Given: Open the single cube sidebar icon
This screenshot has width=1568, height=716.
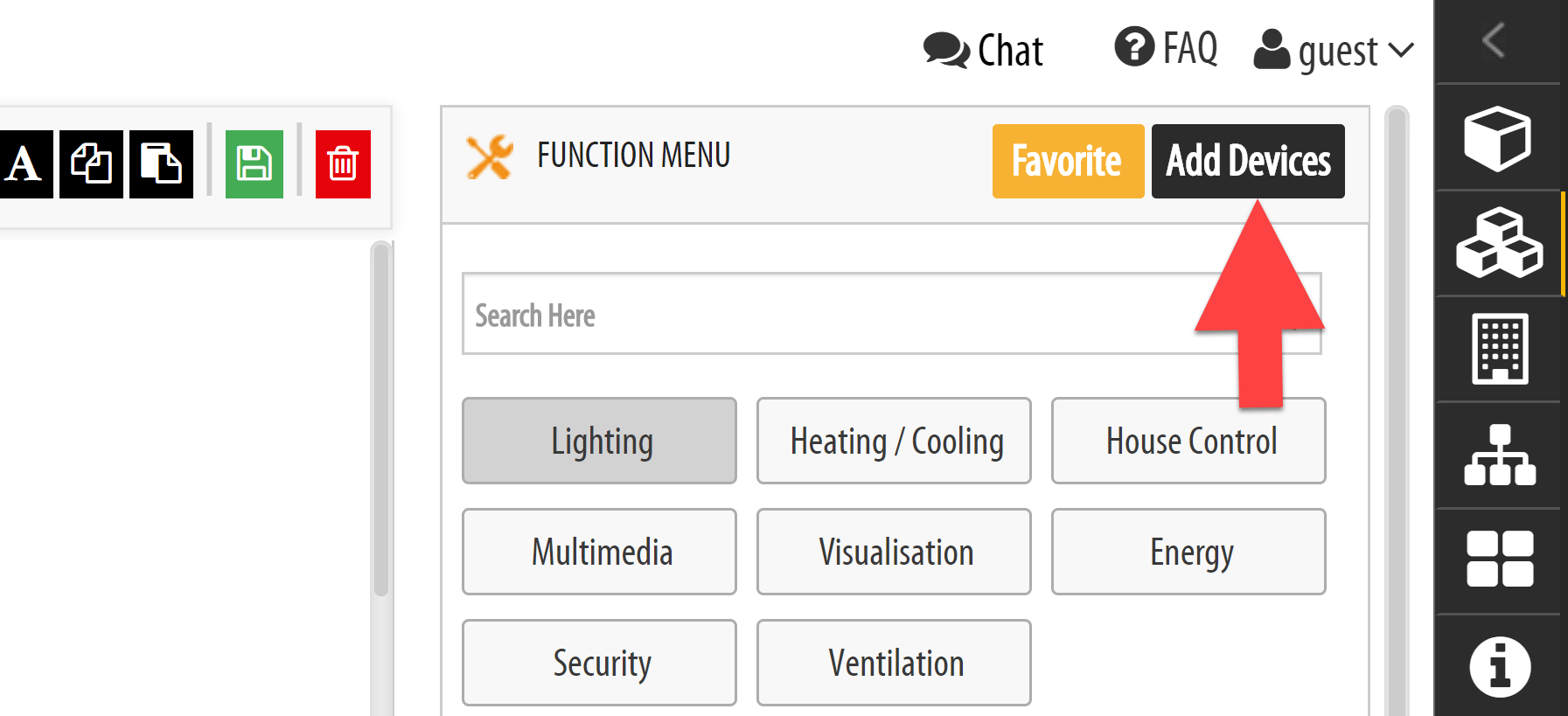Looking at the screenshot, I should point(1497,138).
